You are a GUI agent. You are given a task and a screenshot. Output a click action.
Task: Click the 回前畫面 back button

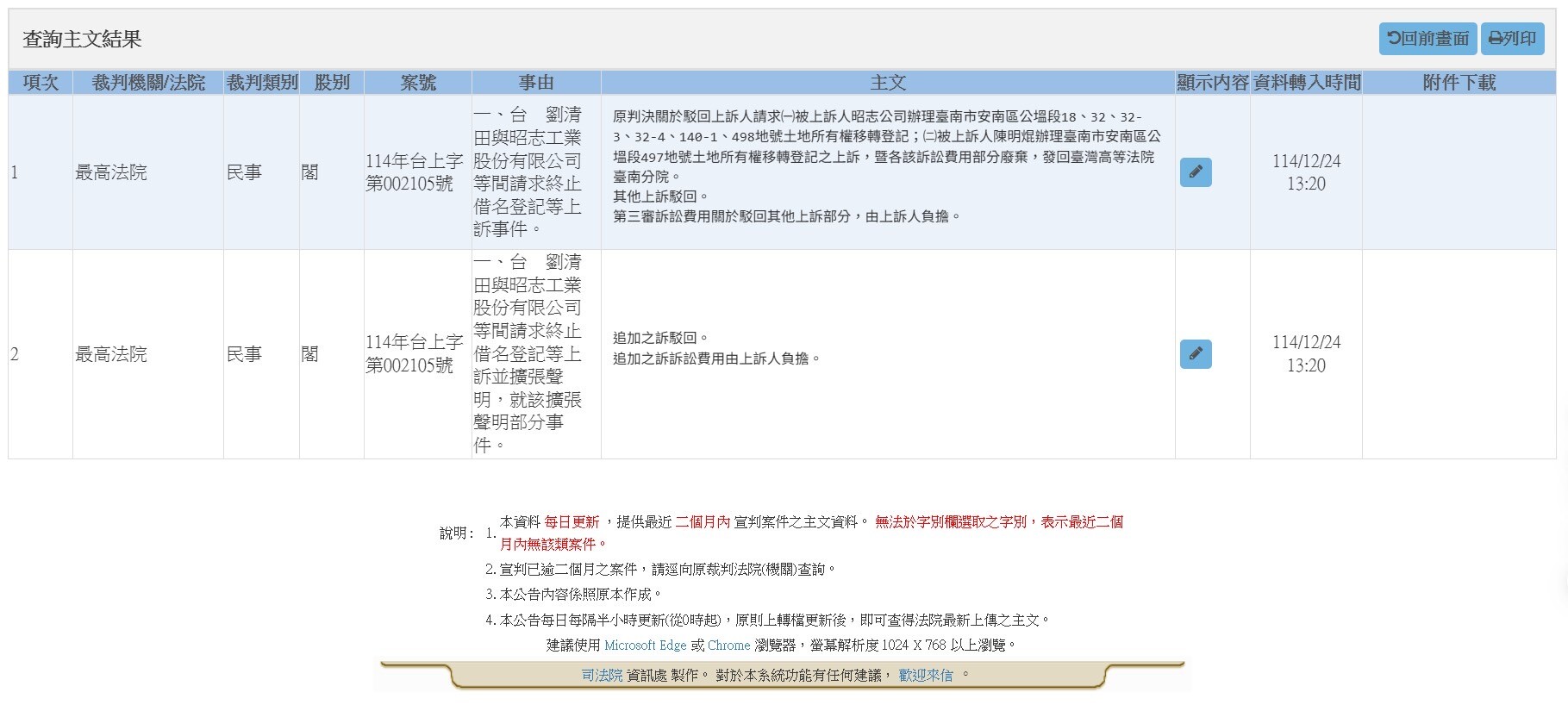pos(1427,39)
